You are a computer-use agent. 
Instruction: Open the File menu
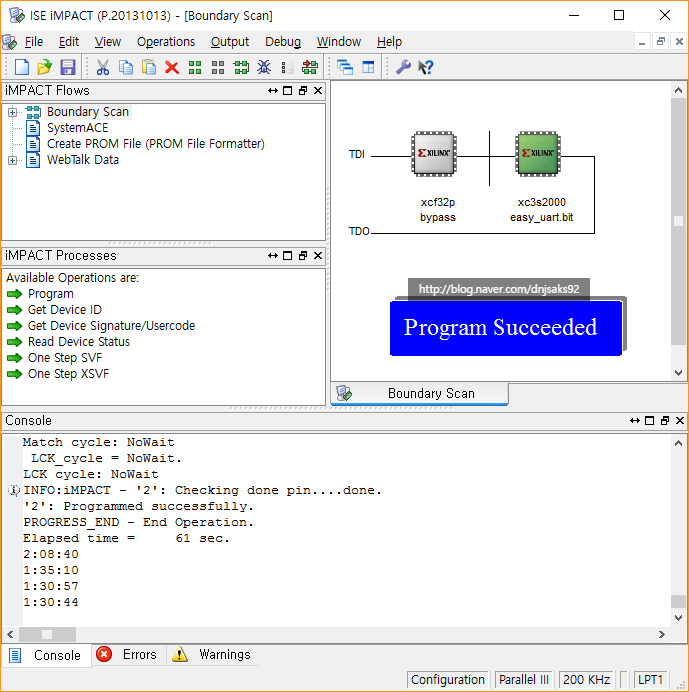pos(34,42)
